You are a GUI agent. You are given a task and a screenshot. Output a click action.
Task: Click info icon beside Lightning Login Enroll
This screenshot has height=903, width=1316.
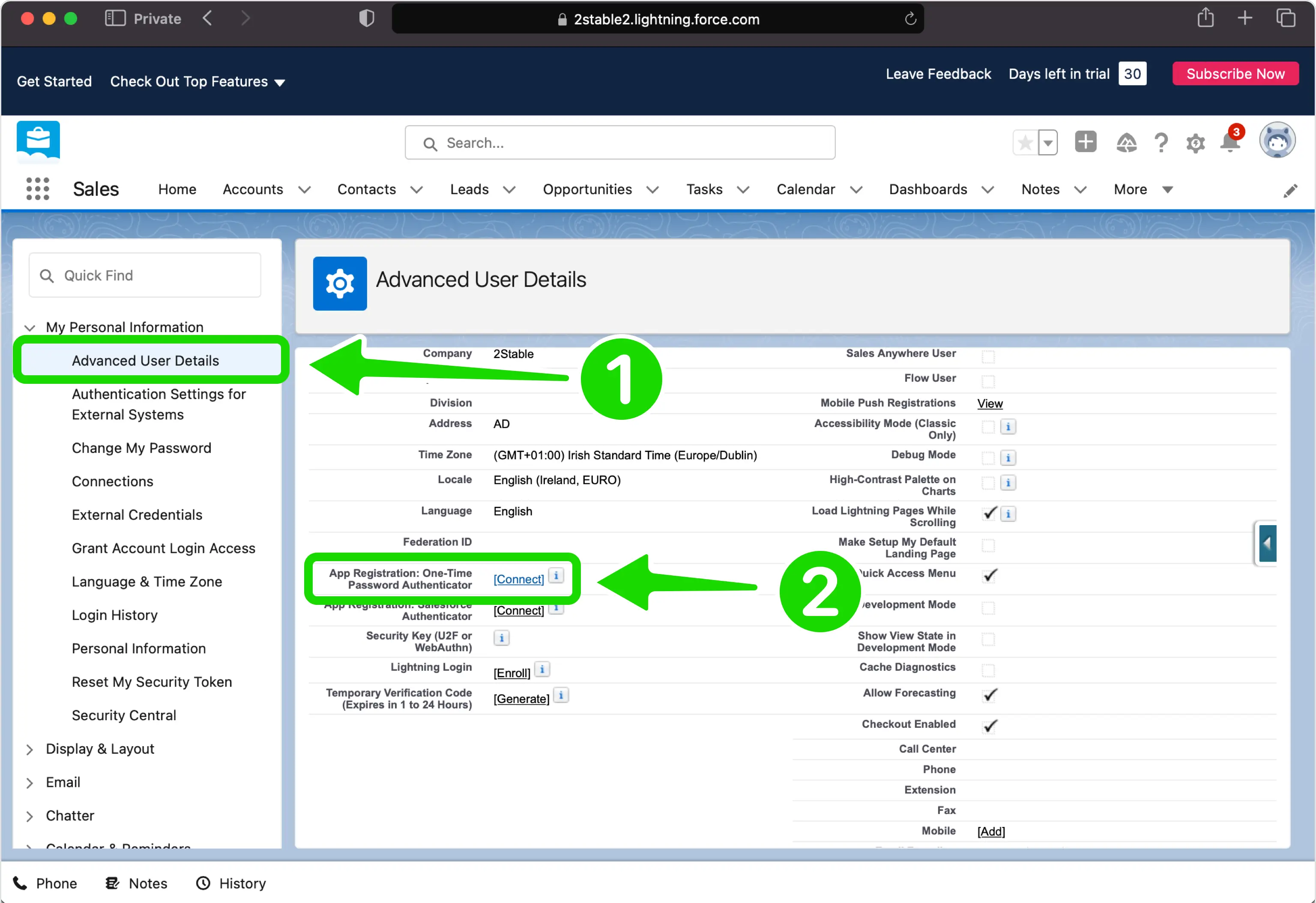[x=542, y=669]
